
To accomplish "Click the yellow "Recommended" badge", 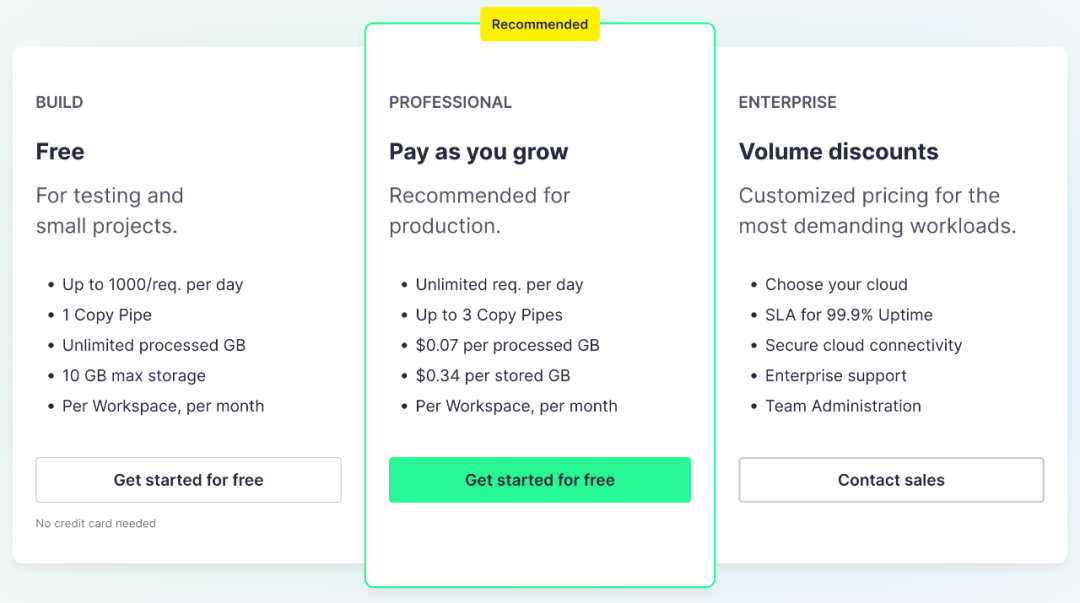I will point(540,25).
